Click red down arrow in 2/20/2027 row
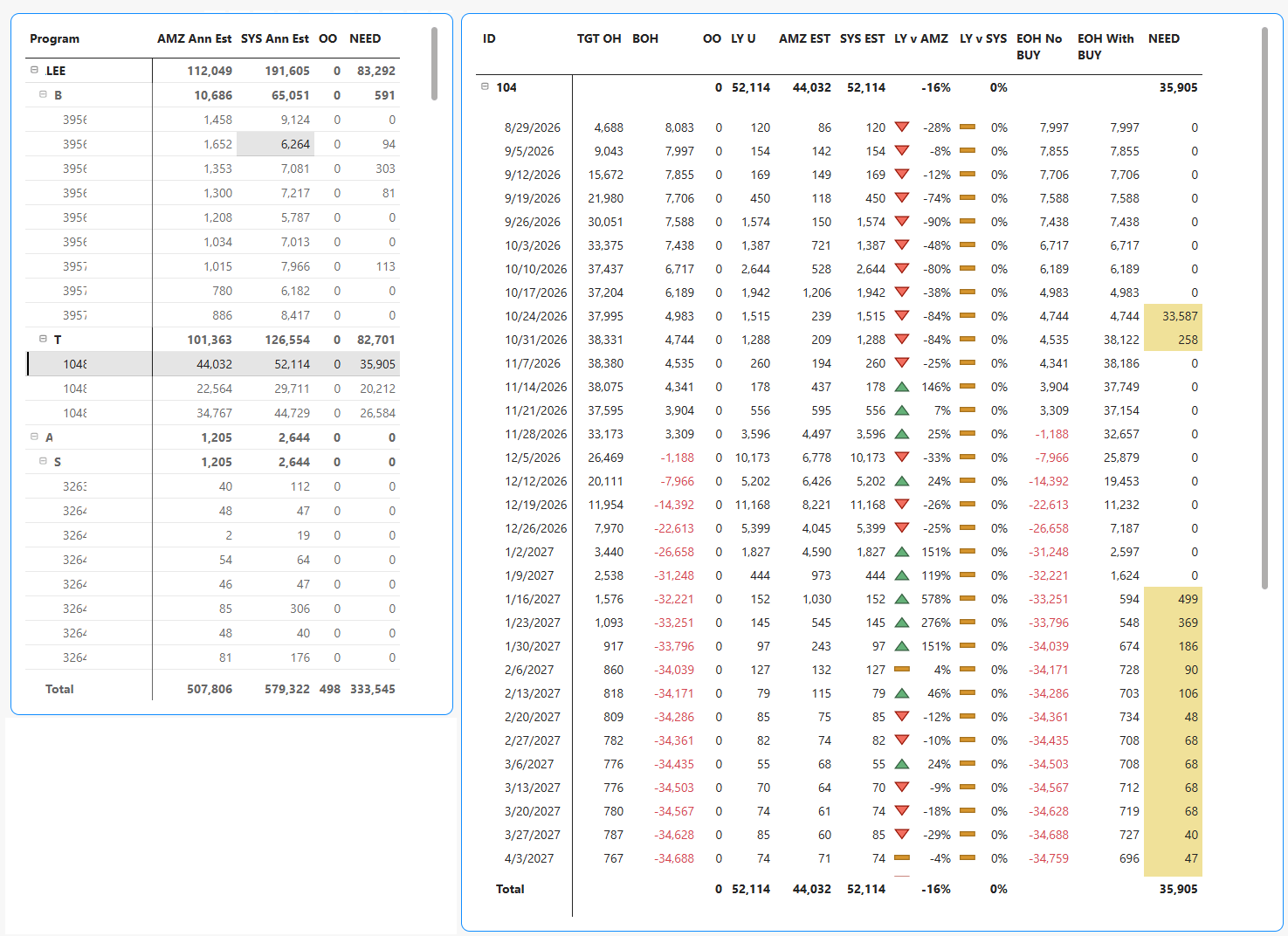Image resolution: width=1288 pixels, height=936 pixels. [x=902, y=717]
